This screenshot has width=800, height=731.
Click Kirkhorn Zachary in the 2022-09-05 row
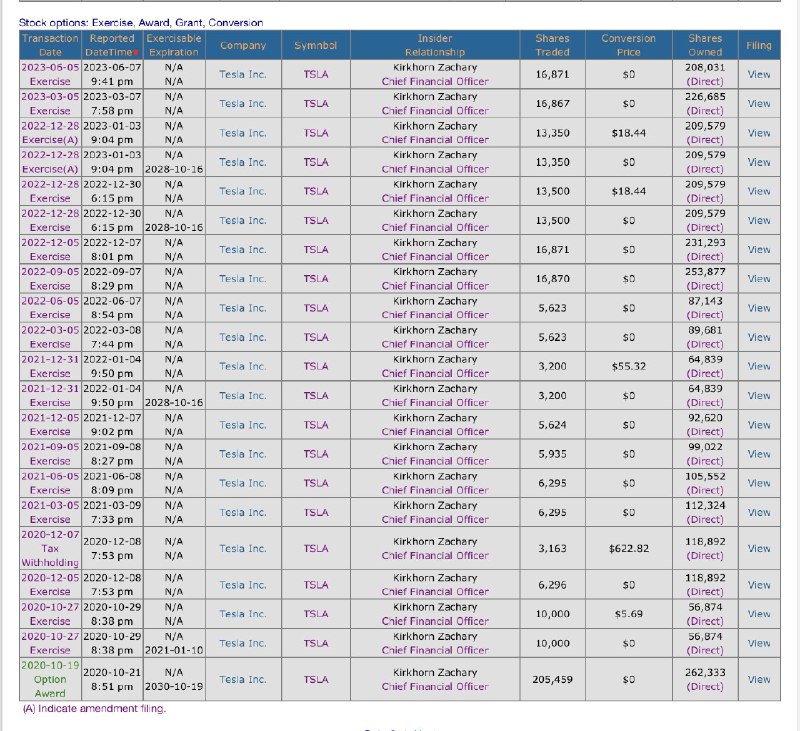(435, 272)
